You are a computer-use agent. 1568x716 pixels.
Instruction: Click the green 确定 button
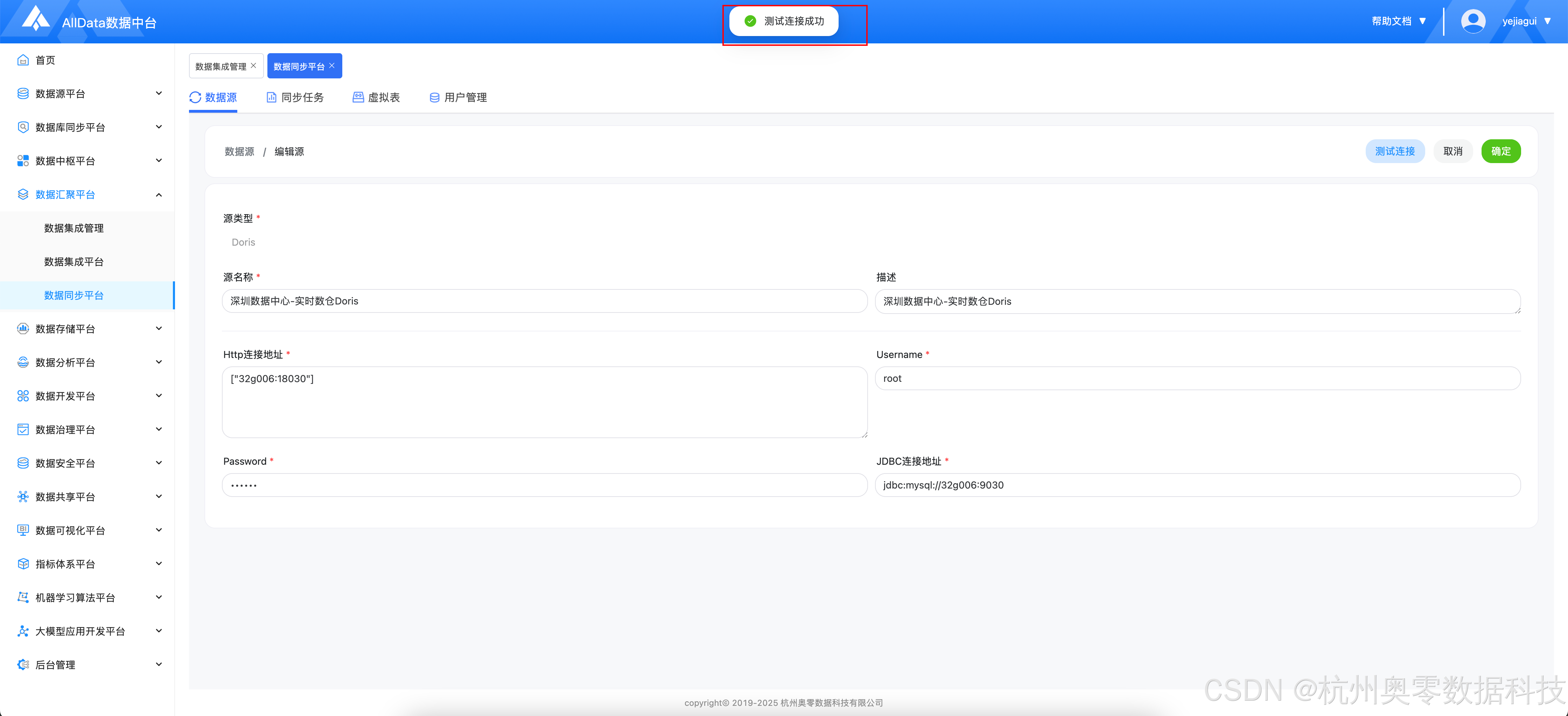1500,151
